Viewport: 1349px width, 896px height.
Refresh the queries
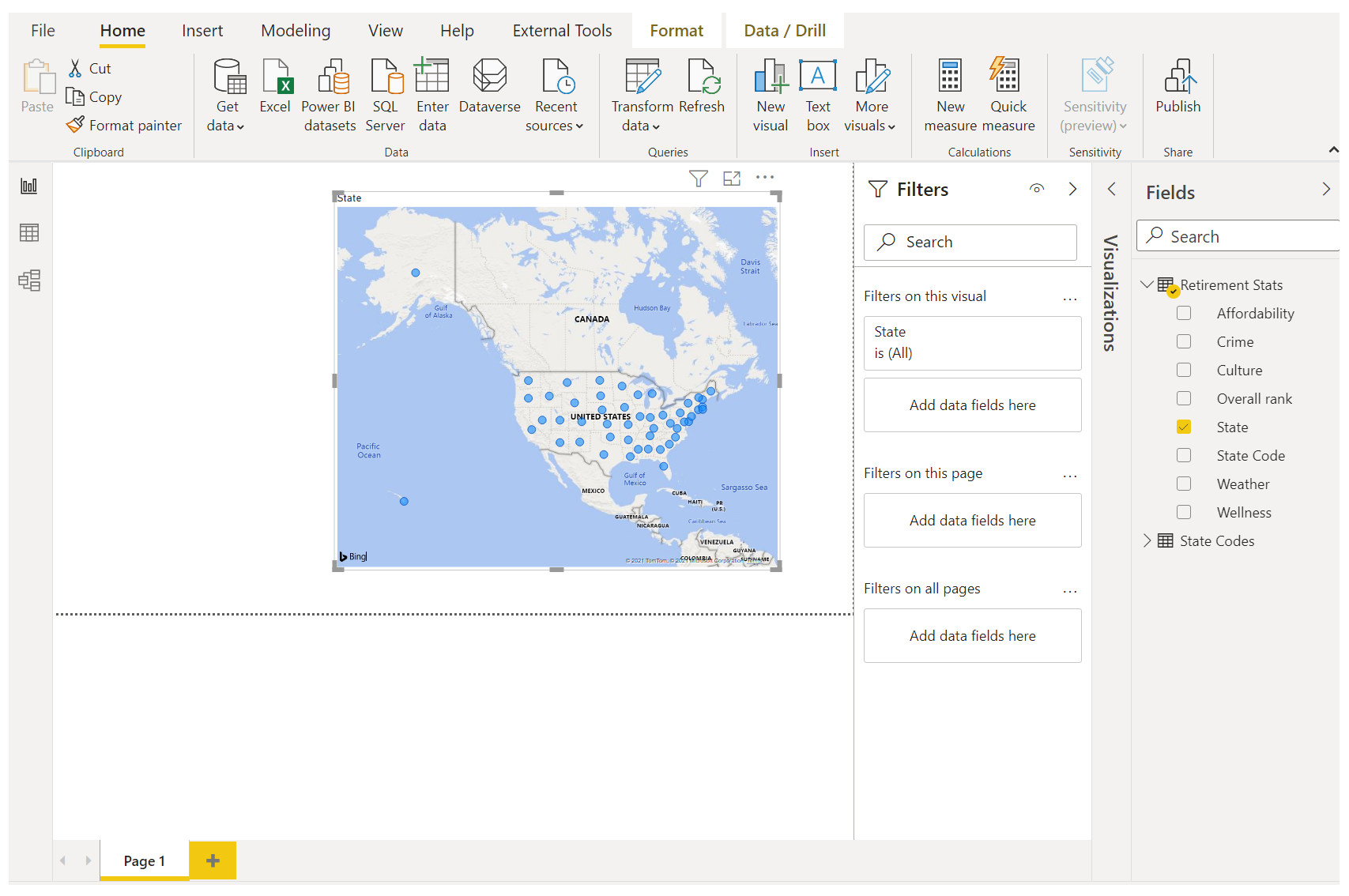(702, 87)
